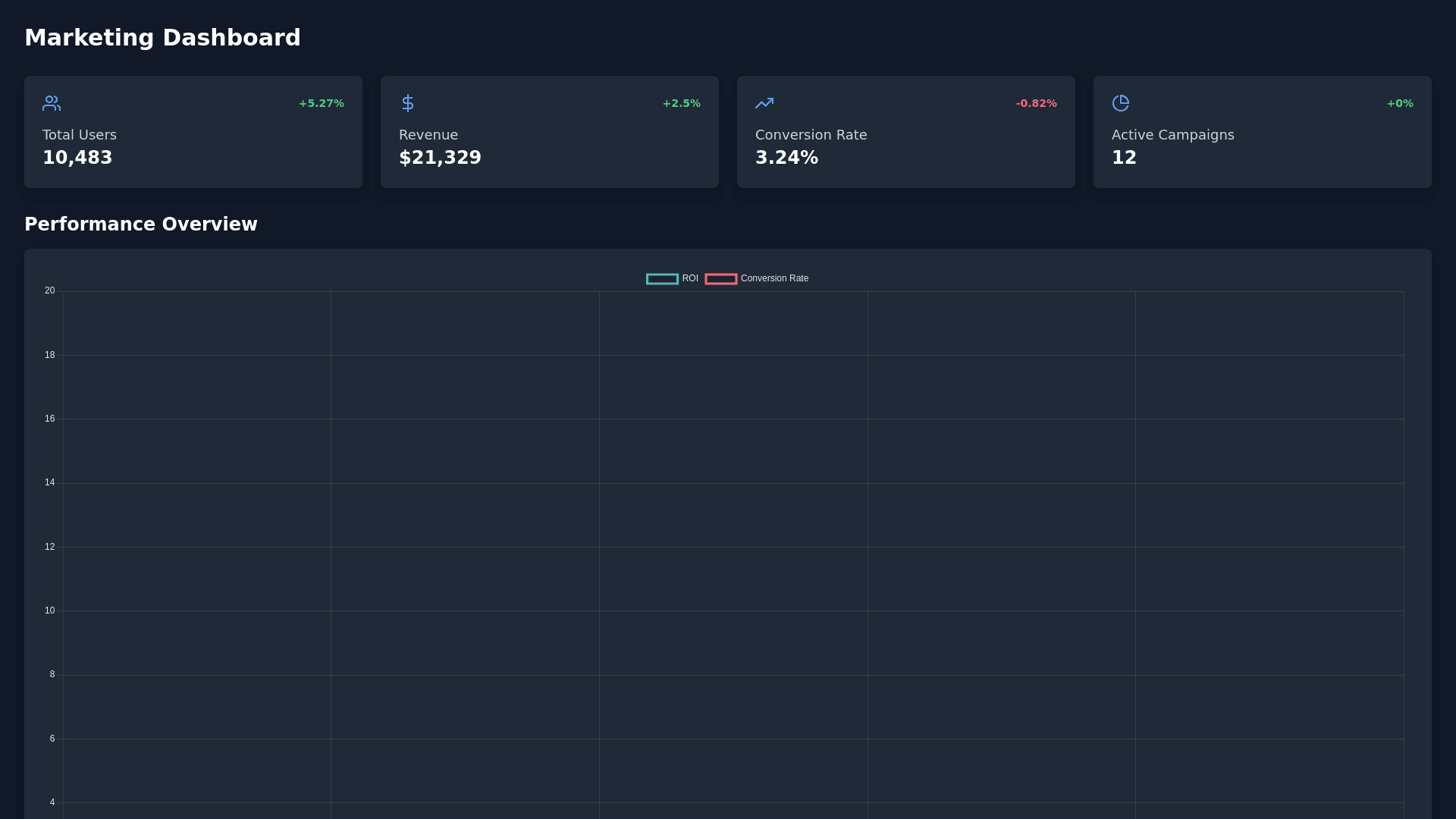Toggle the ROI legend series
The width and height of the screenshot is (1456, 819).
[x=689, y=278]
